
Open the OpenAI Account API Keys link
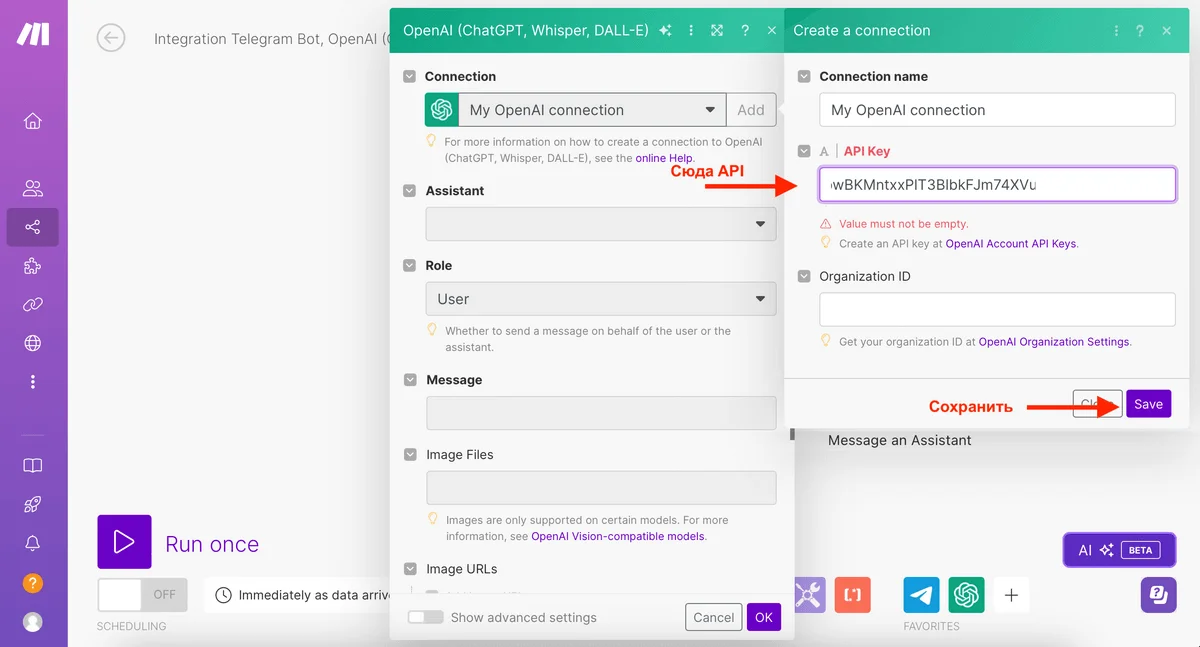[1011, 243]
